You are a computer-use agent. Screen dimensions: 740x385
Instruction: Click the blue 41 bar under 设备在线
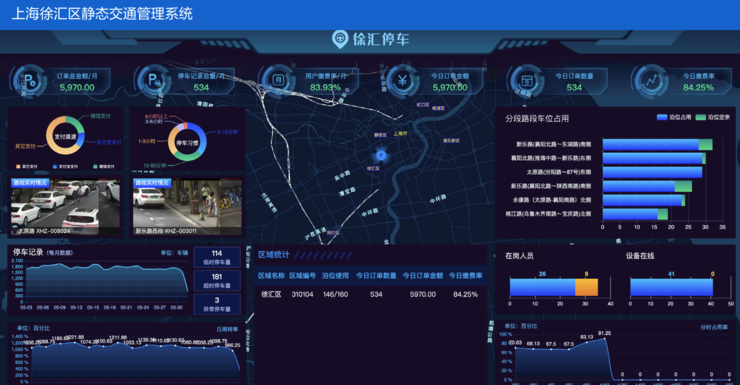click(672, 287)
